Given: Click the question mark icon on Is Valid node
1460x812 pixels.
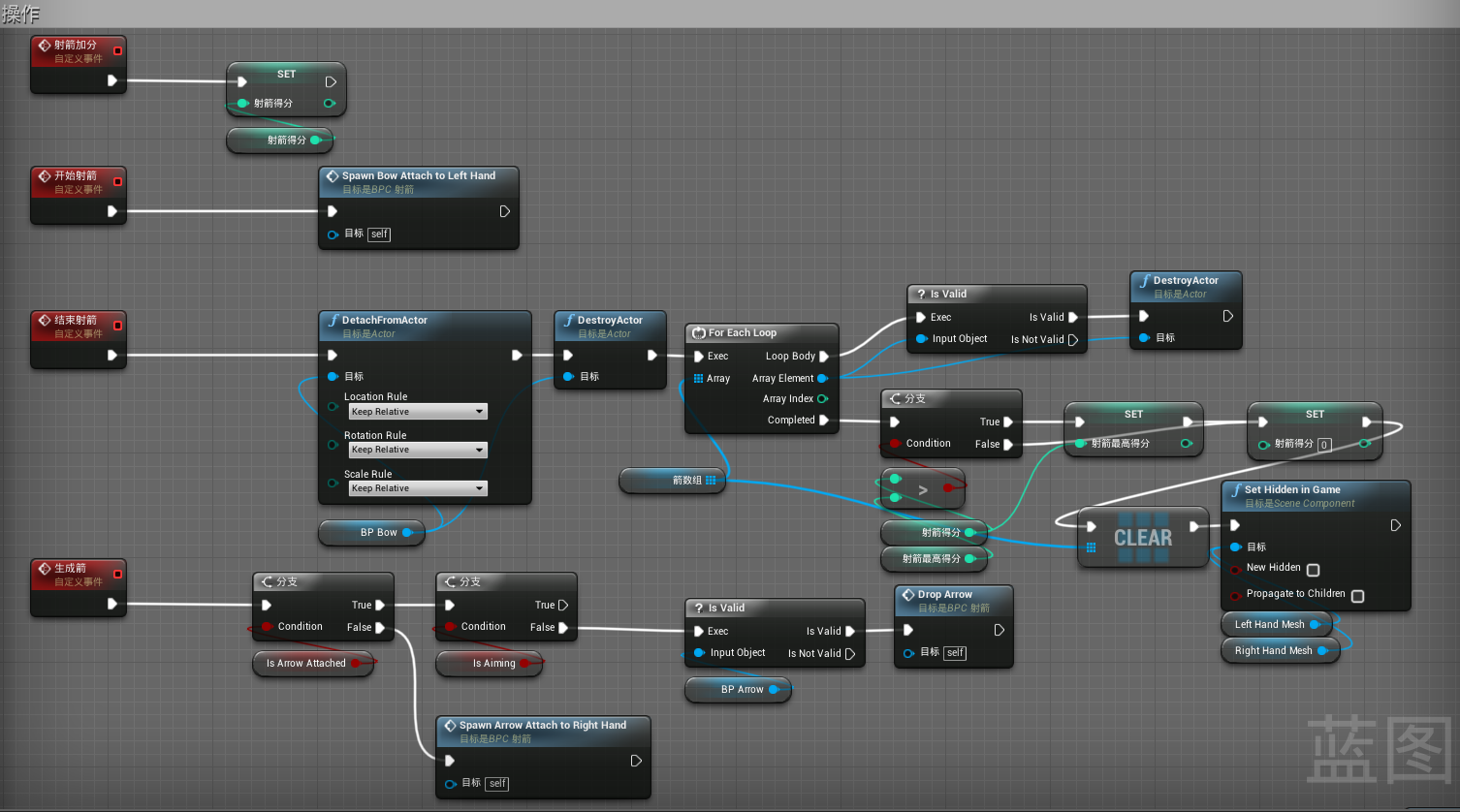Looking at the screenshot, I should 921,294.
